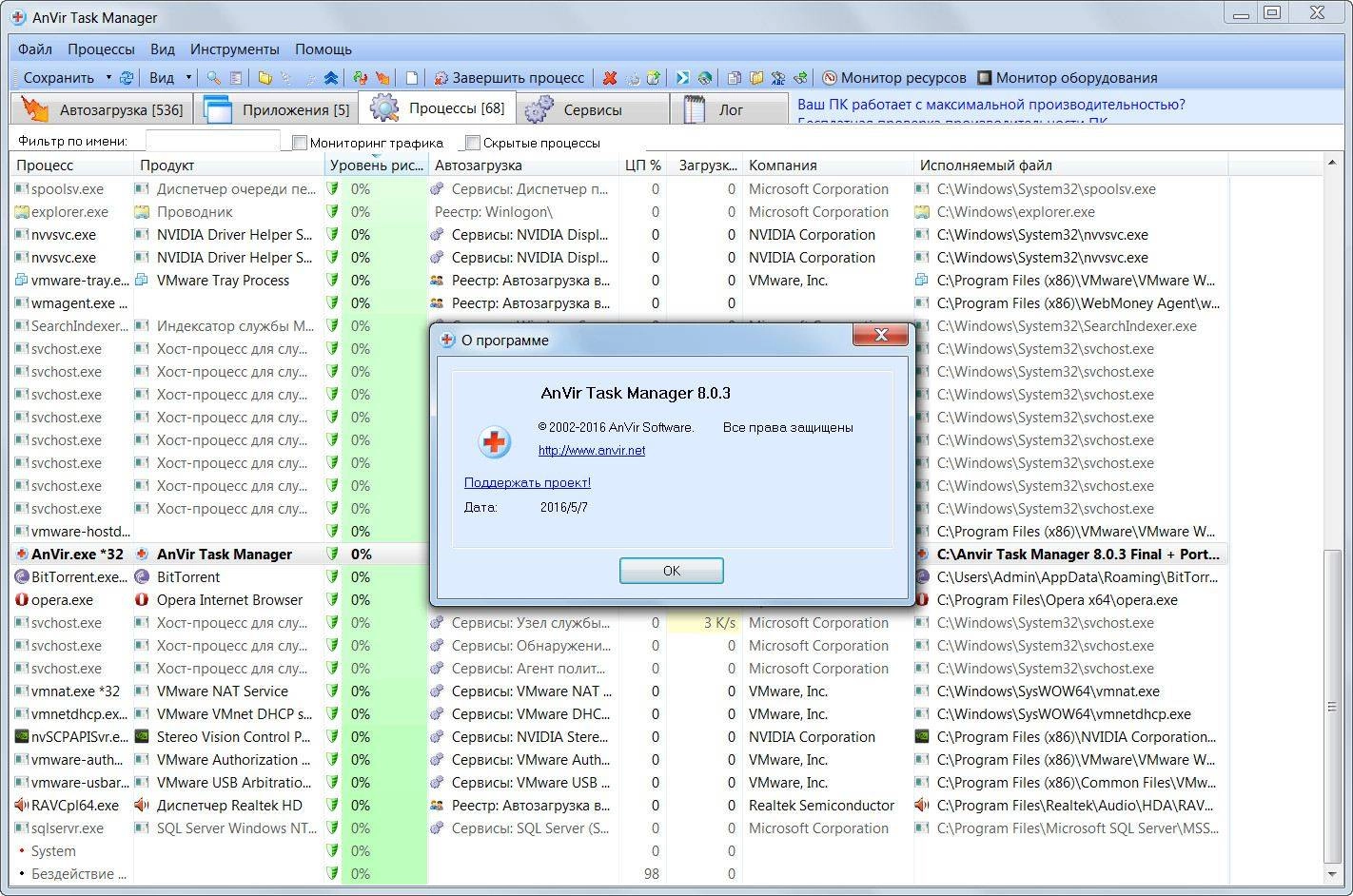Click the blue right-arrow toolbar icon
The image size is (1353, 896).
click(682, 78)
